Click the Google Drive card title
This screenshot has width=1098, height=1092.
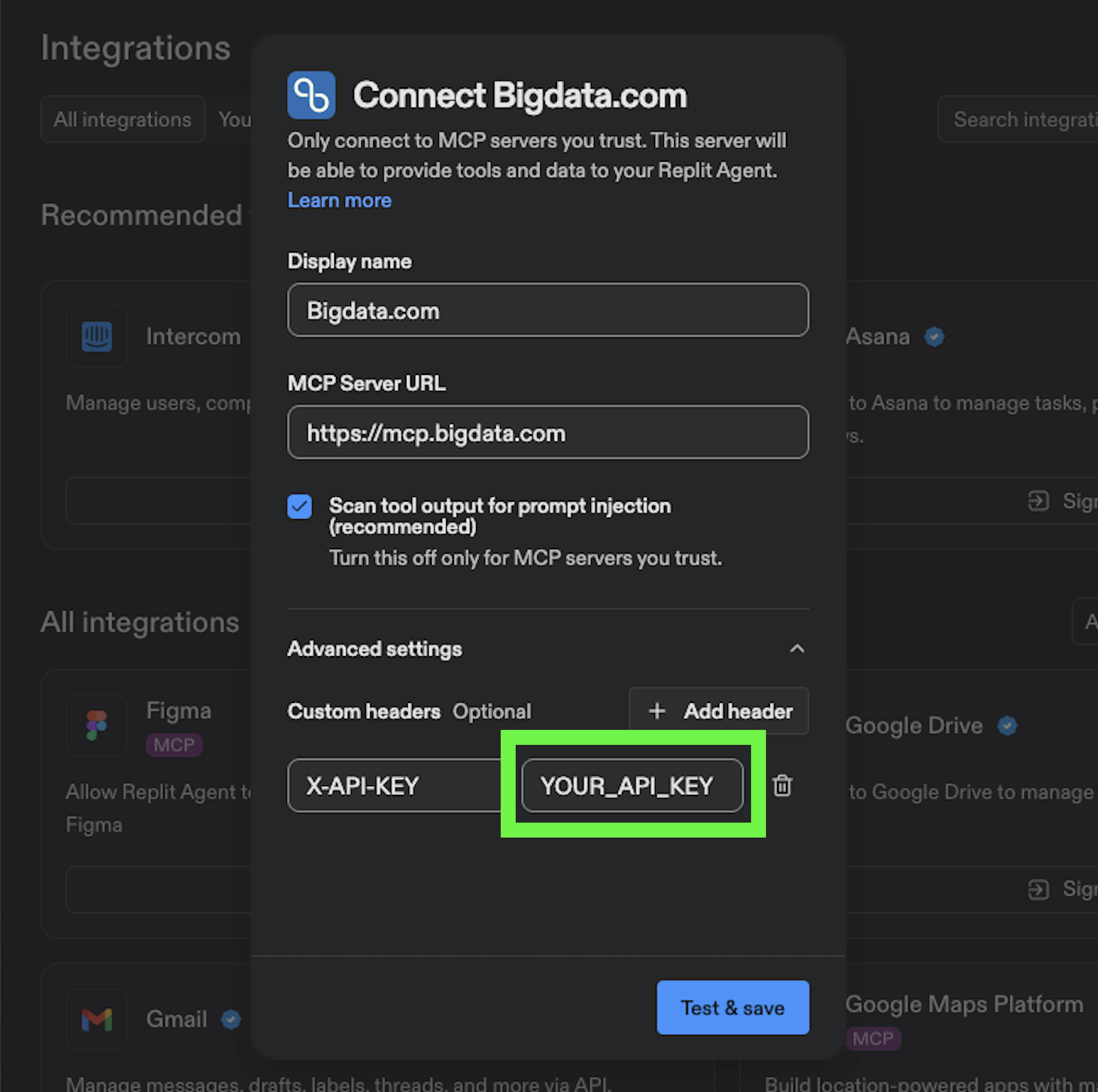914,725
